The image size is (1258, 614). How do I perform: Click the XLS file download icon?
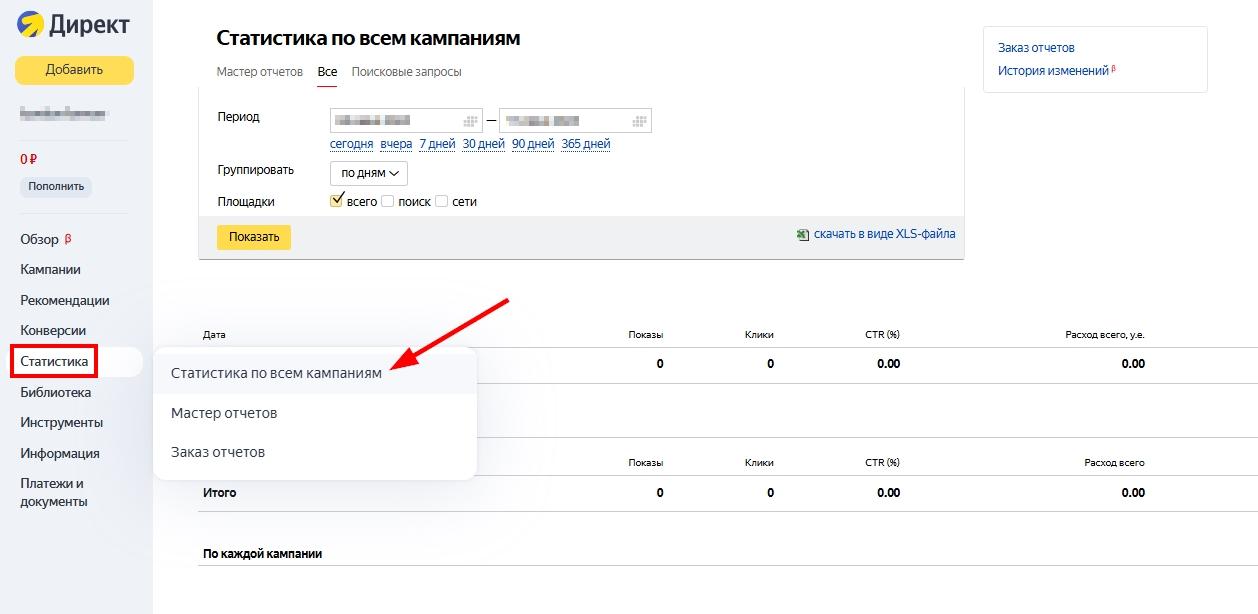[x=802, y=235]
